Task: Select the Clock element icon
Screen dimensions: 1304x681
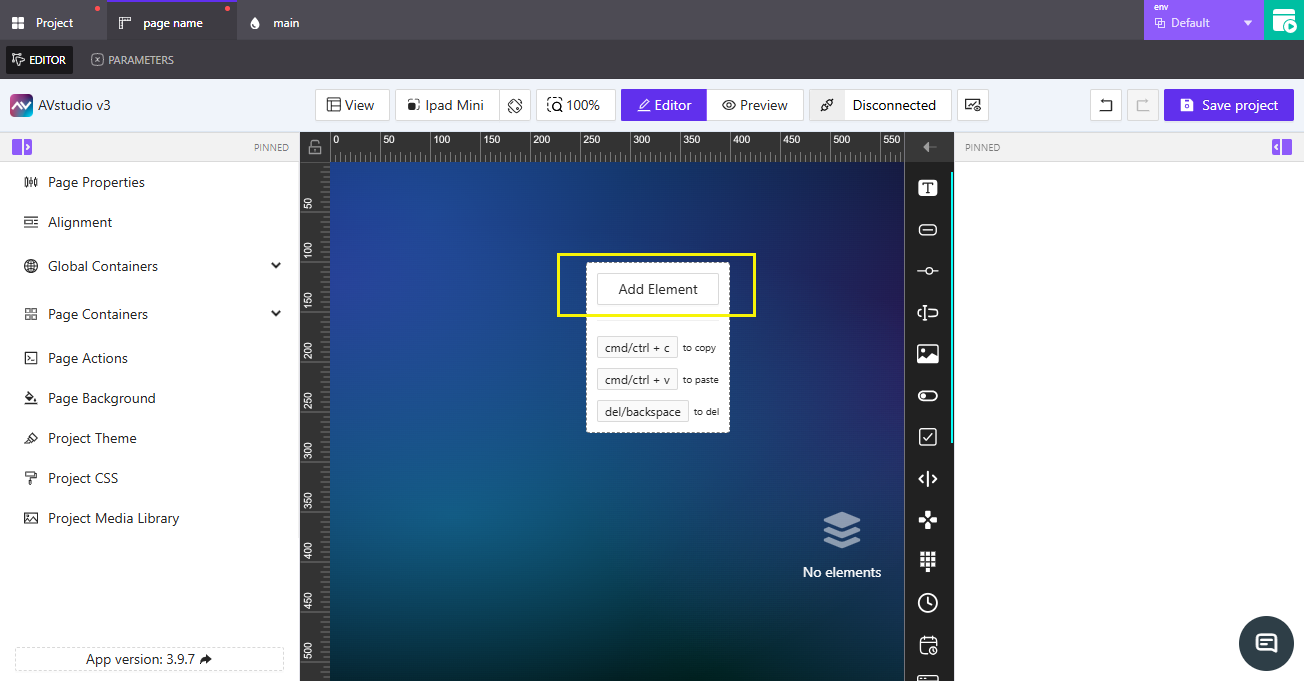Action: [927, 603]
